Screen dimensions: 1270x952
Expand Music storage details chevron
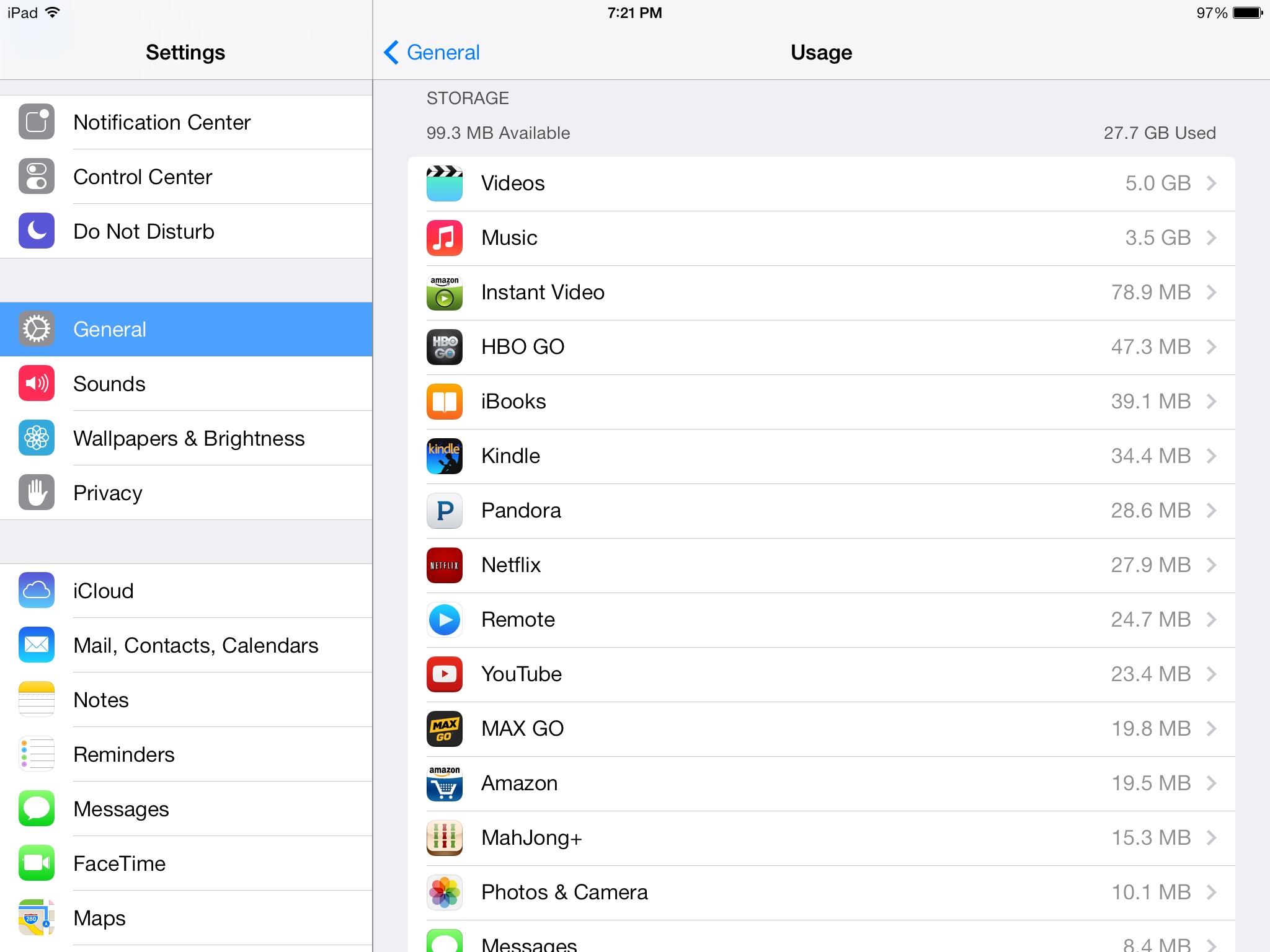pyautogui.click(x=1212, y=238)
